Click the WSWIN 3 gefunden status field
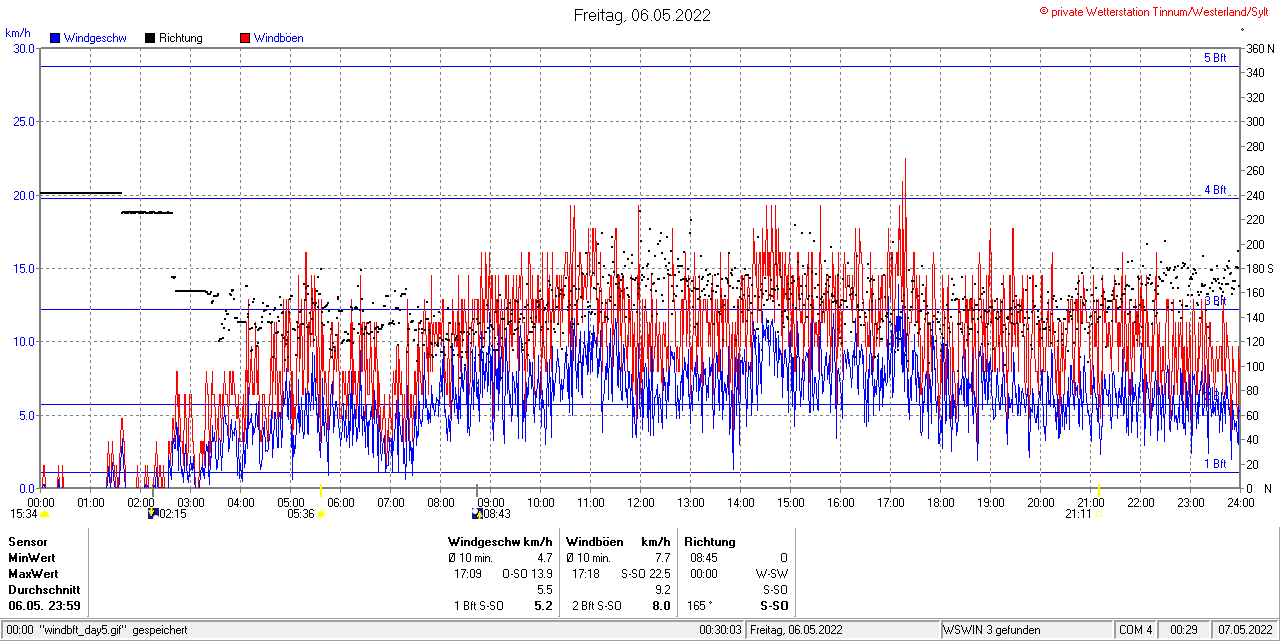Viewport: 1280px width, 641px height. [1026, 630]
